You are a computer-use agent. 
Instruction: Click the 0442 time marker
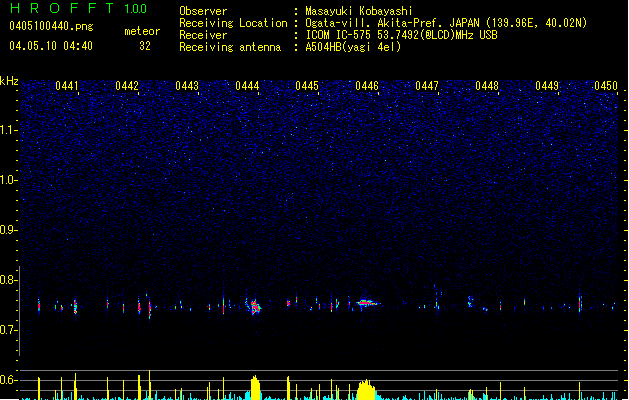[x=127, y=86]
